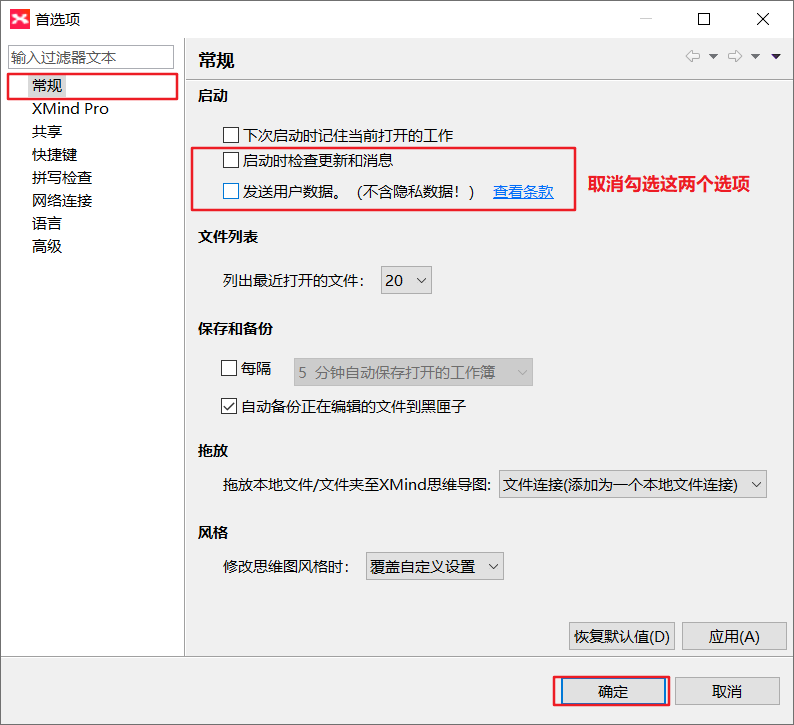Toggle 下次启动时记住当前打开的工作 checkbox
794x725 pixels.
pos(231,135)
